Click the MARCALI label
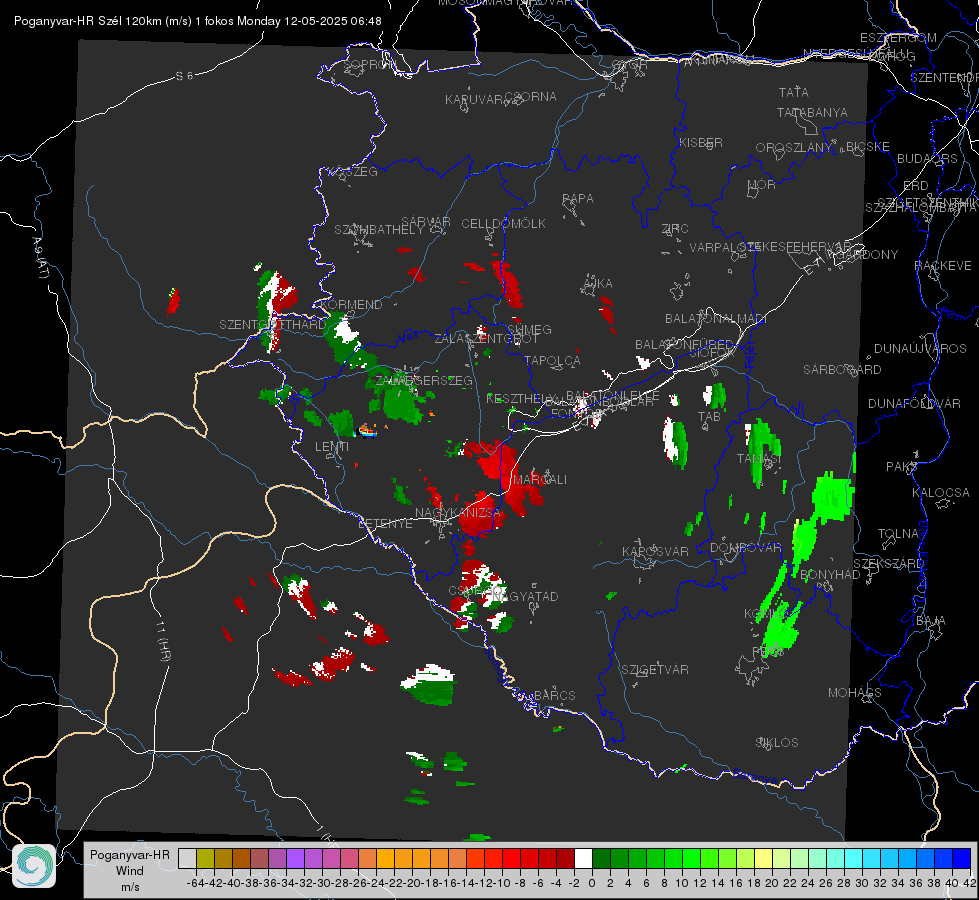This screenshot has width=979, height=900. tap(540, 480)
